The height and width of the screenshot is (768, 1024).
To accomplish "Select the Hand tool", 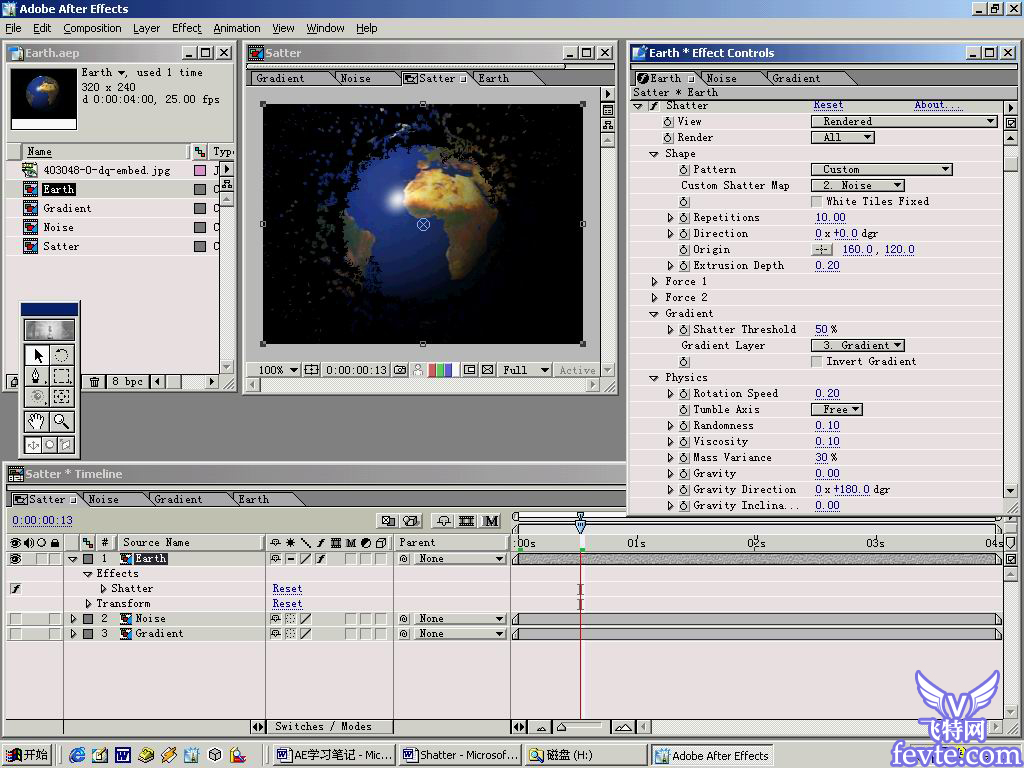I will (x=37, y=421).
